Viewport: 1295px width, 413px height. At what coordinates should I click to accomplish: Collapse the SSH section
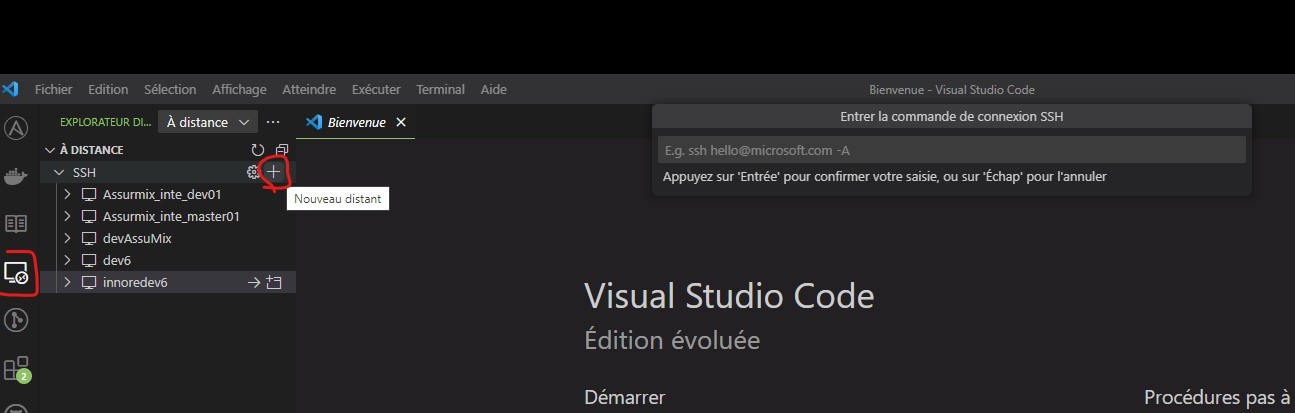(58, 173)
